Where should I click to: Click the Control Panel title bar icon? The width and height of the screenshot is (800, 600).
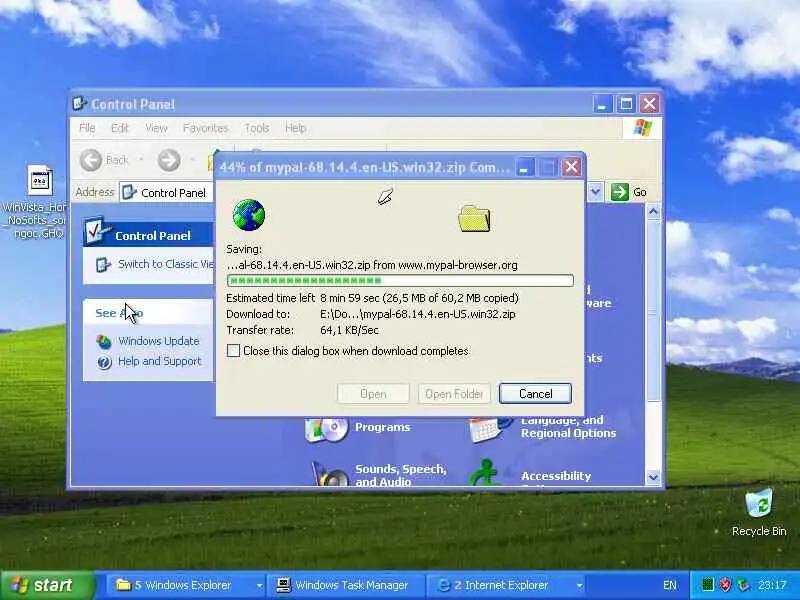80,104
